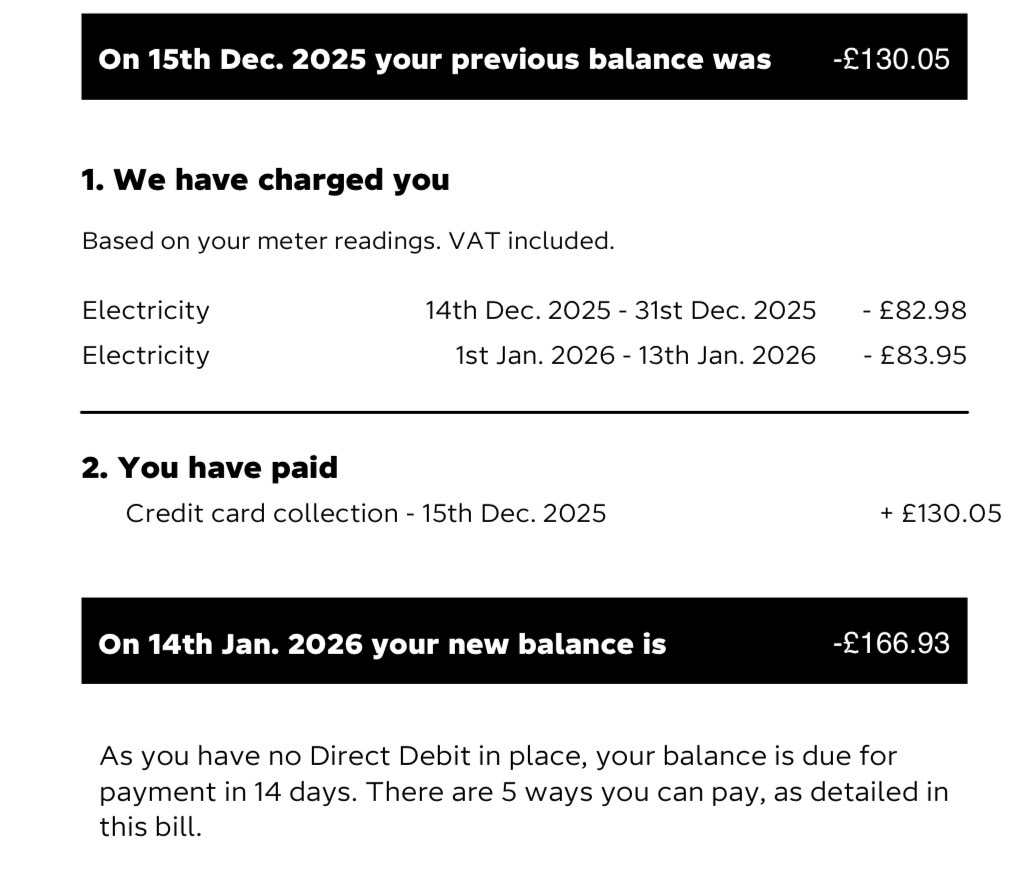The height and width of the screenshot is (892, 1023).
Task: Click the £83.95 electricity charge amount
Action: pos(915,355)
